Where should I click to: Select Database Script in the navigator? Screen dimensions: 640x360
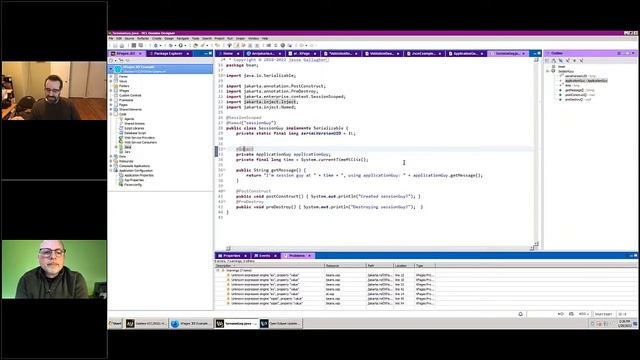(x=135, y=133)
